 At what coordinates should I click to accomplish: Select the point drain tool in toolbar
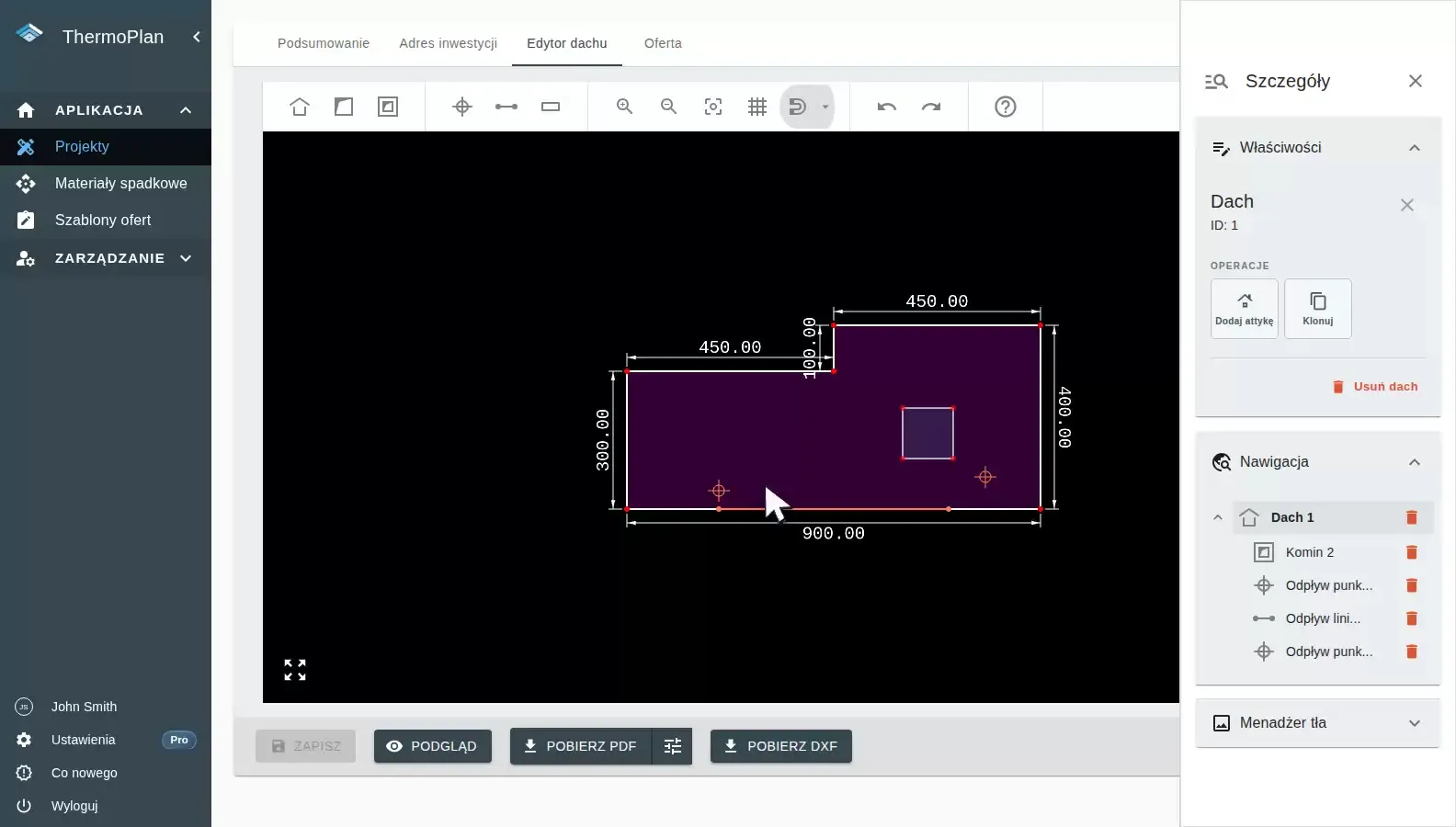pos(462,107)
